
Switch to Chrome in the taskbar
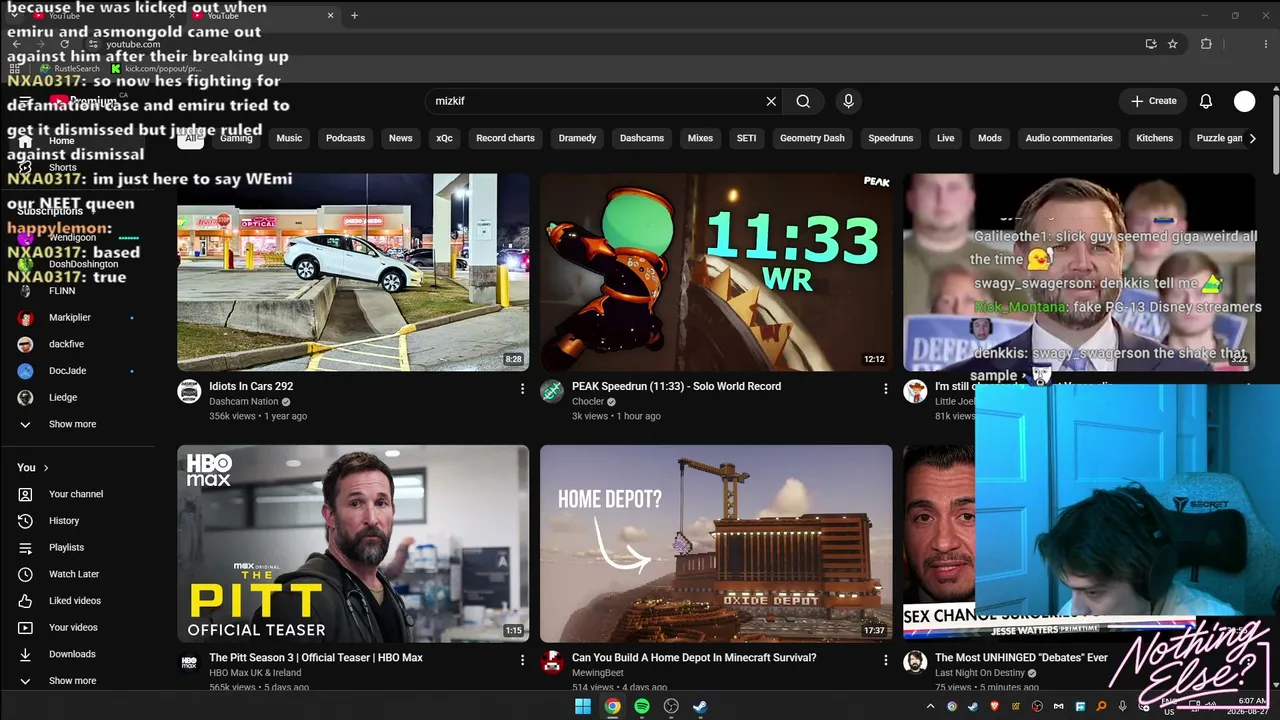(612, 706)
